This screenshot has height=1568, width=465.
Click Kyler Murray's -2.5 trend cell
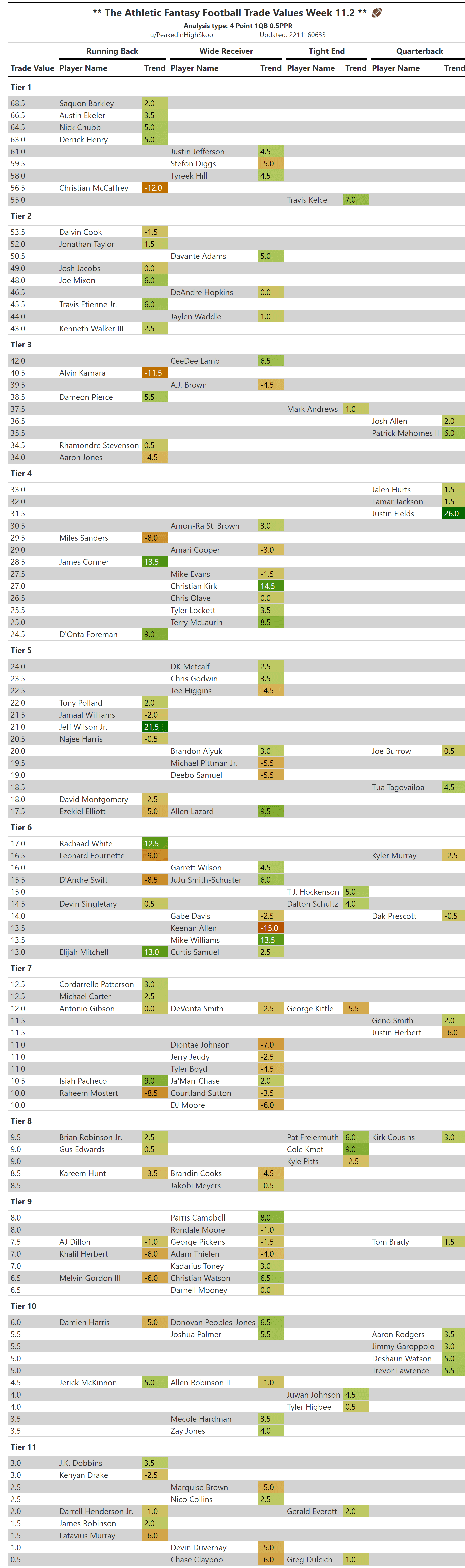click(x=453, y=856)
